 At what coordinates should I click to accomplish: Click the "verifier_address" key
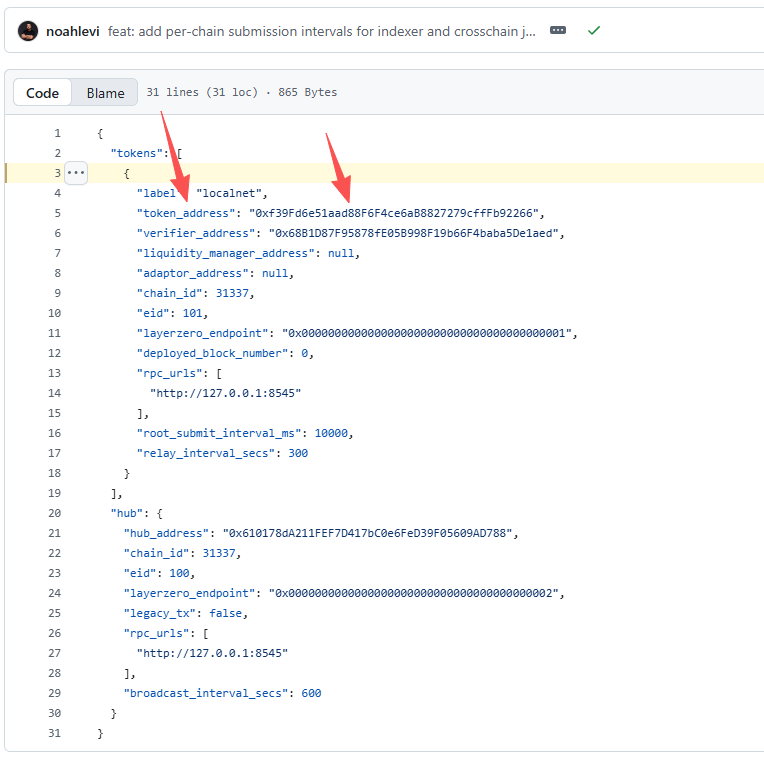click(x=196, y=233)
